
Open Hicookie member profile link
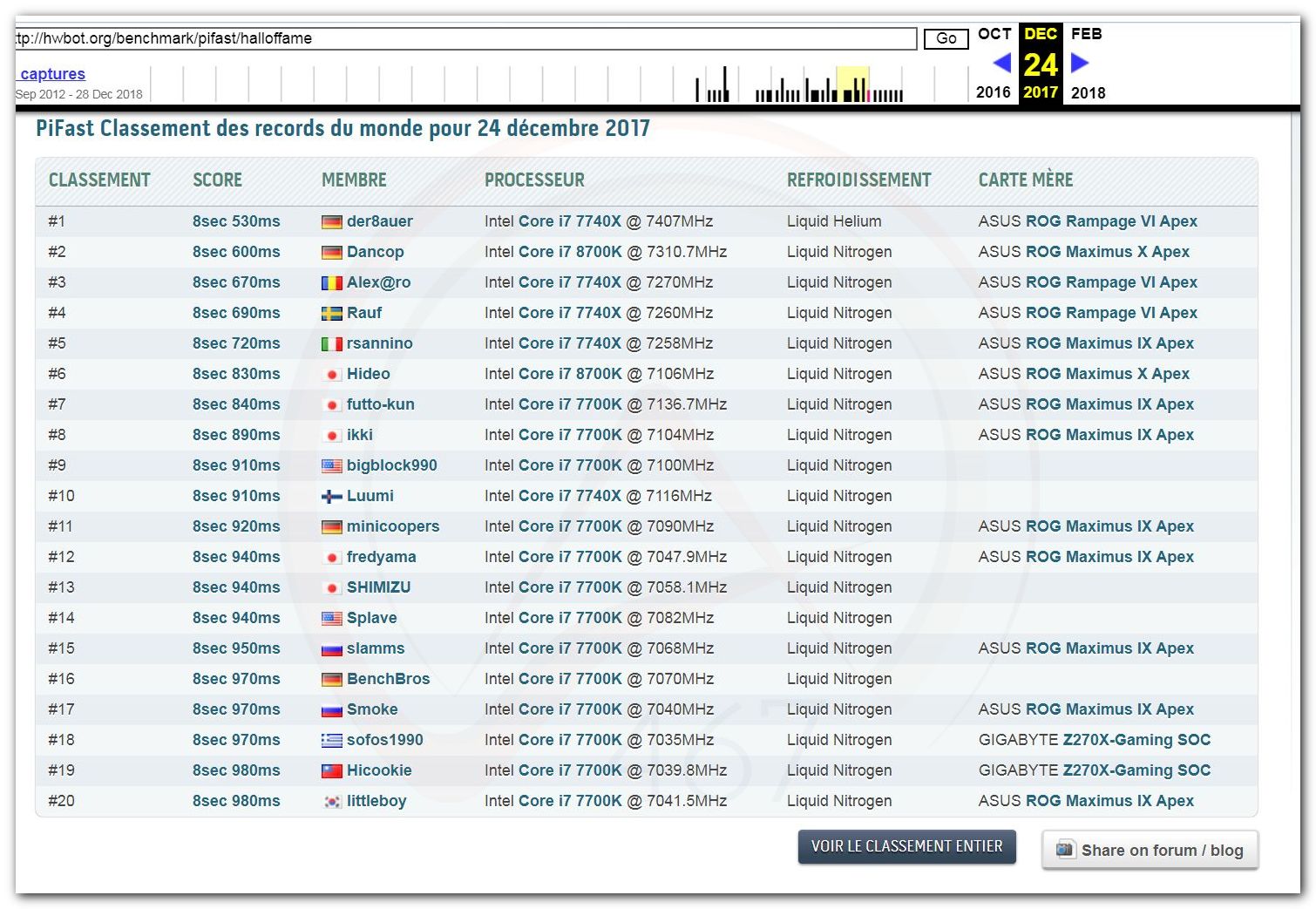coord(379,770)
